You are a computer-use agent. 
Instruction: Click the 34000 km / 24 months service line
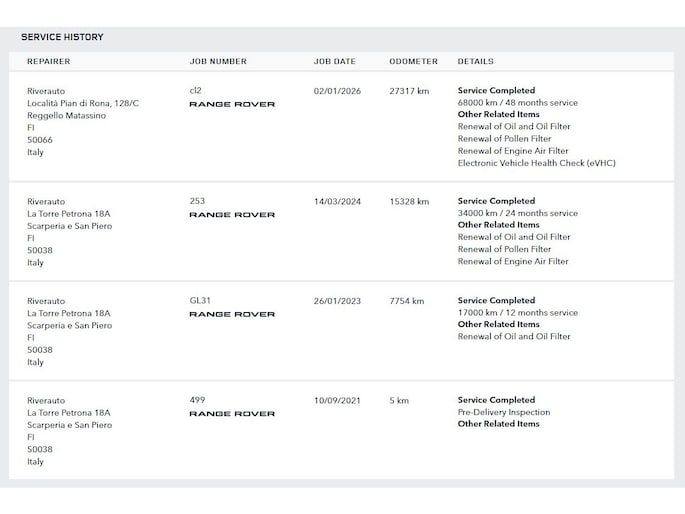(517, 213)
